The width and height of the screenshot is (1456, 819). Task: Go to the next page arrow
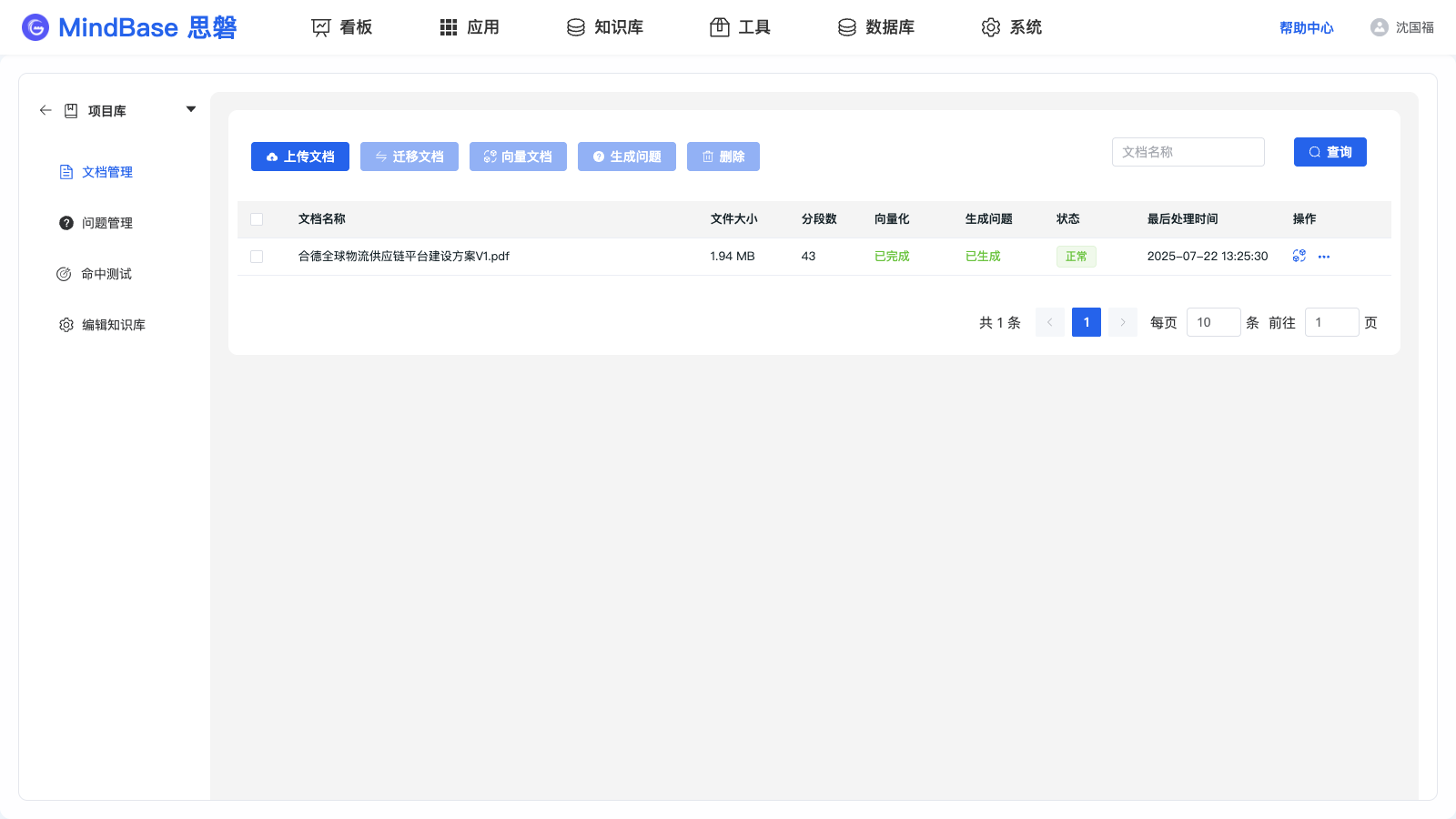(1123, 322)
